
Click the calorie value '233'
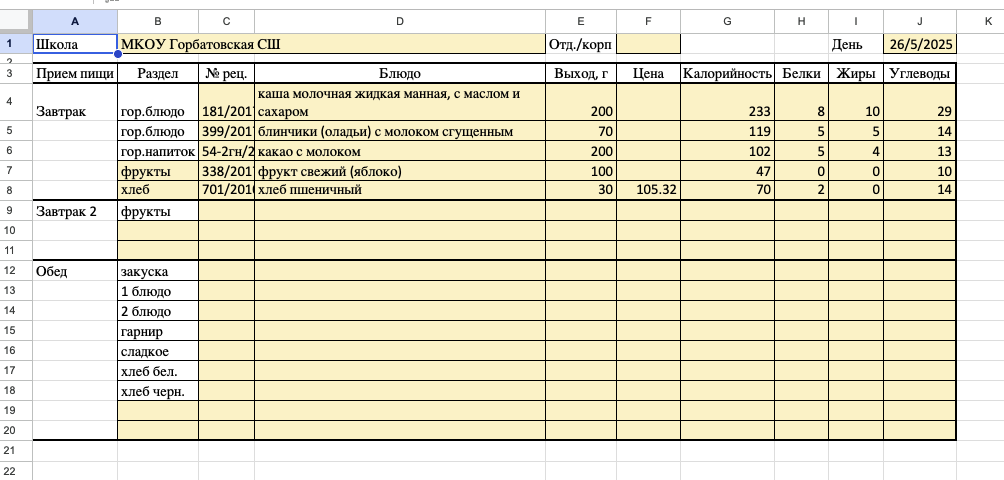[x=727, y=102]
